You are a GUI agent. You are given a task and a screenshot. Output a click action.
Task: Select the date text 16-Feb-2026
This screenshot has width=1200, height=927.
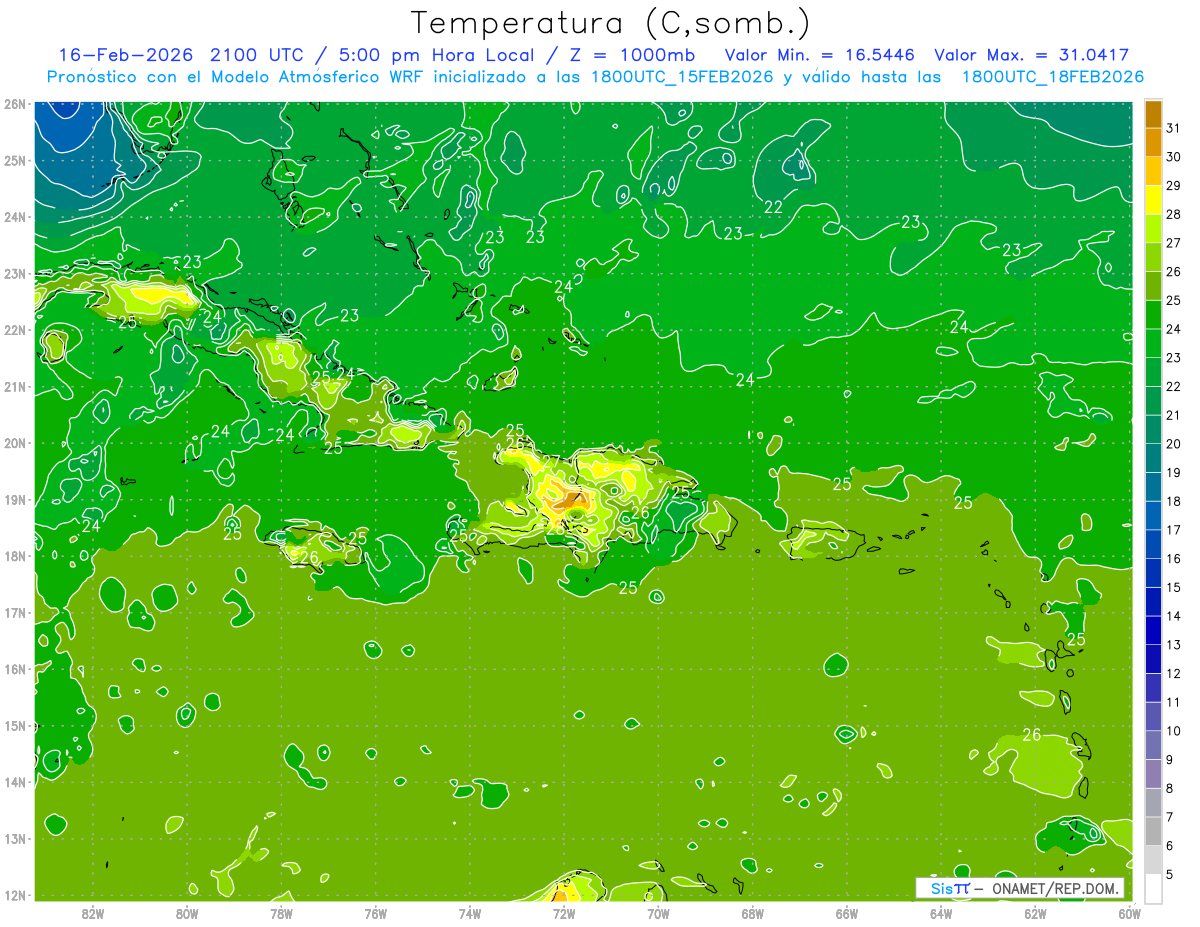pos(127,55)
